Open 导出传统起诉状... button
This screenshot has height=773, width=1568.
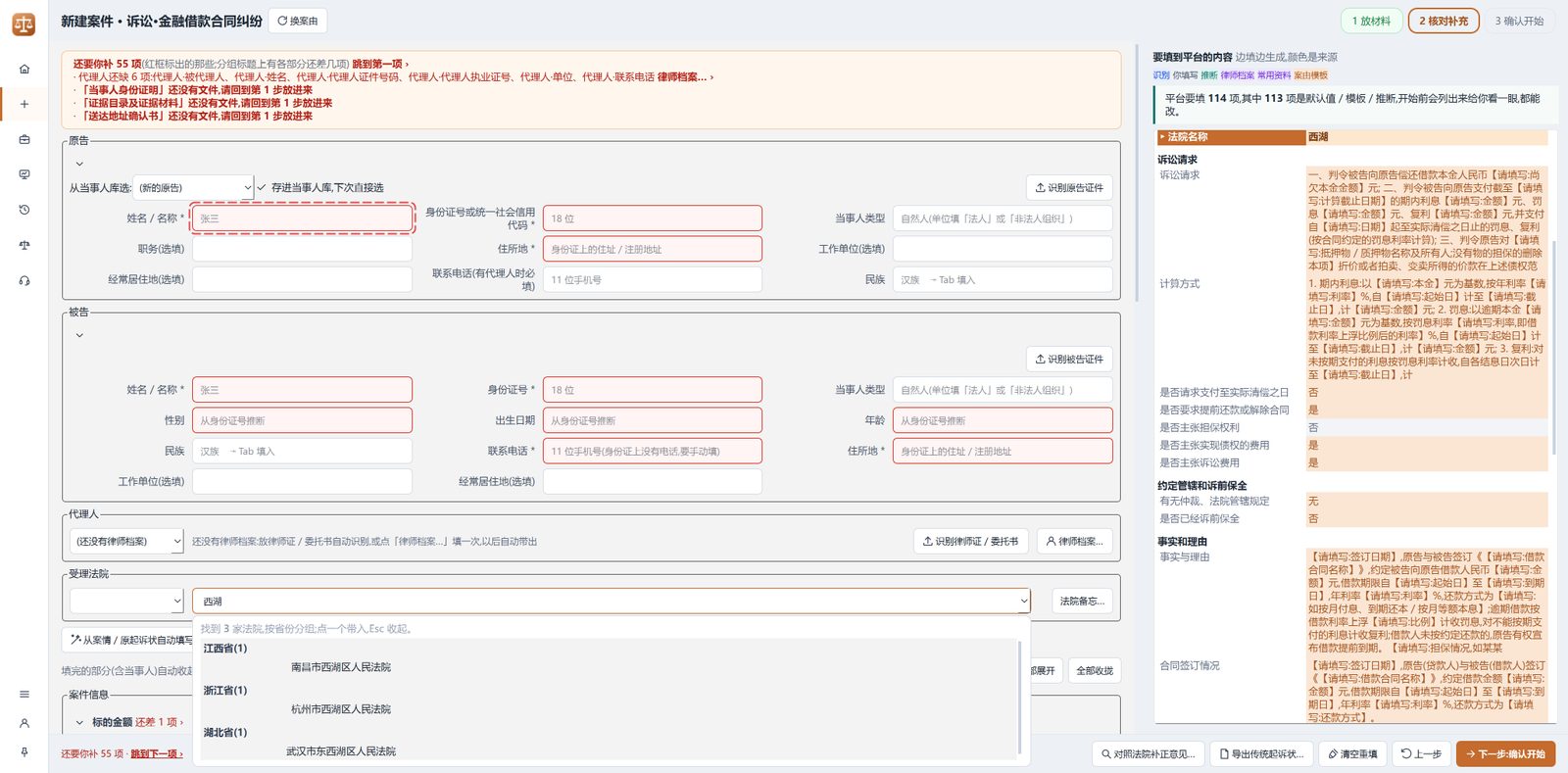coord(1260,753)
